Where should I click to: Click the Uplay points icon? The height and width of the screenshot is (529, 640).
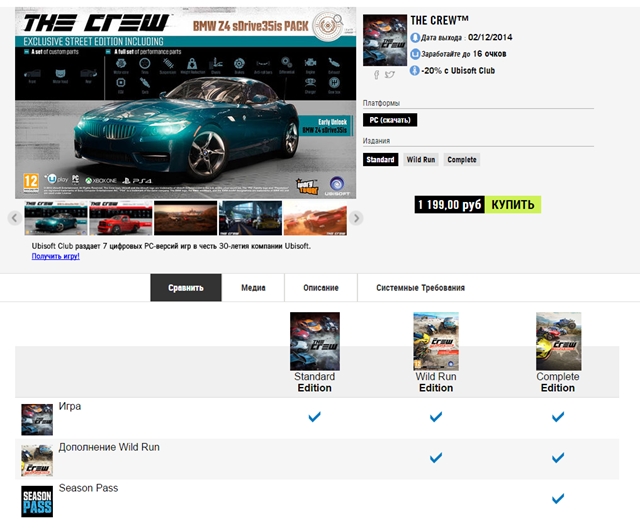pos(415,54)
